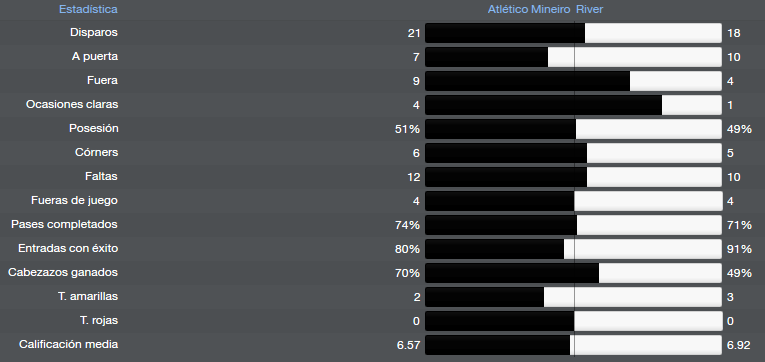Image resolution: width=765 pixels, height=362 pixels.
Task: Open the Atlético Mineiro team link
Action: coord(529,9)
